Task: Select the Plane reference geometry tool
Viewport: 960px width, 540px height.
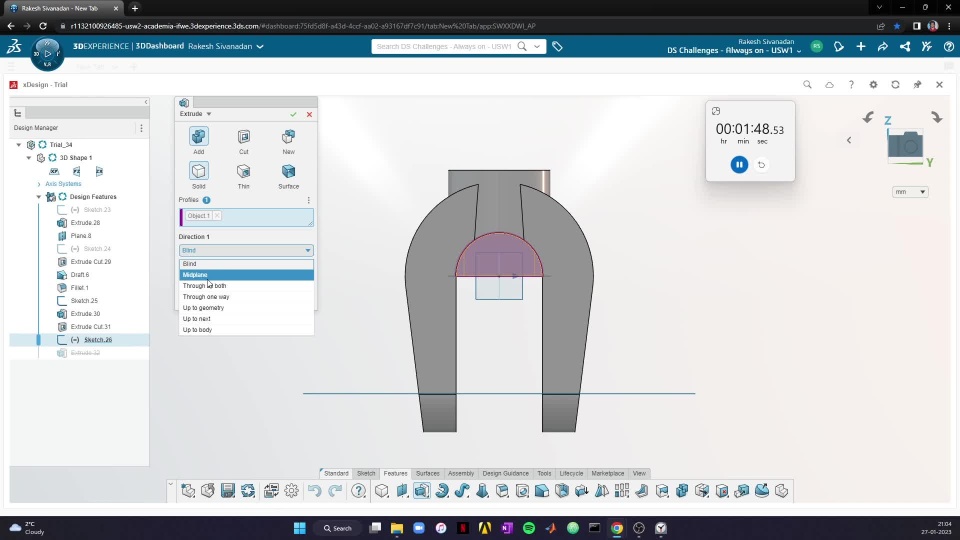Action: [x=402, y=490]
